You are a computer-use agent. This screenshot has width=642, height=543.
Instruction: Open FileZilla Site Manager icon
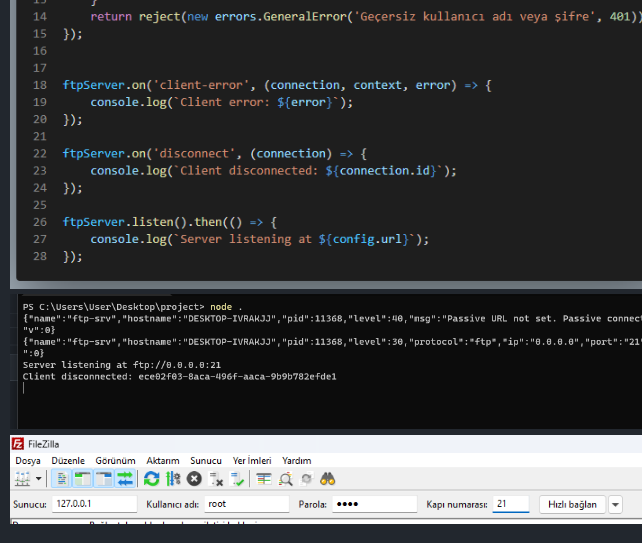(x=23, y=479)
